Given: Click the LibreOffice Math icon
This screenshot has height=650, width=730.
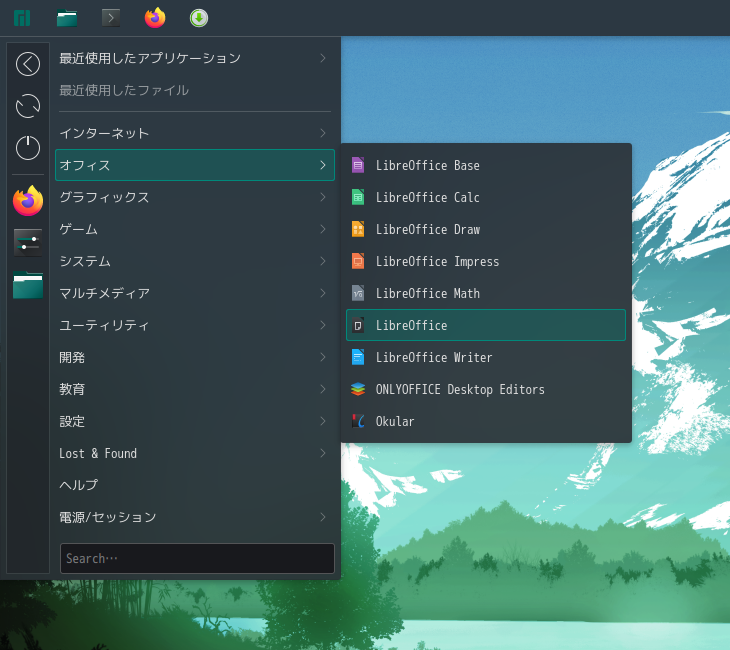Looking at the screenshot, I should (x=358, y=293).
